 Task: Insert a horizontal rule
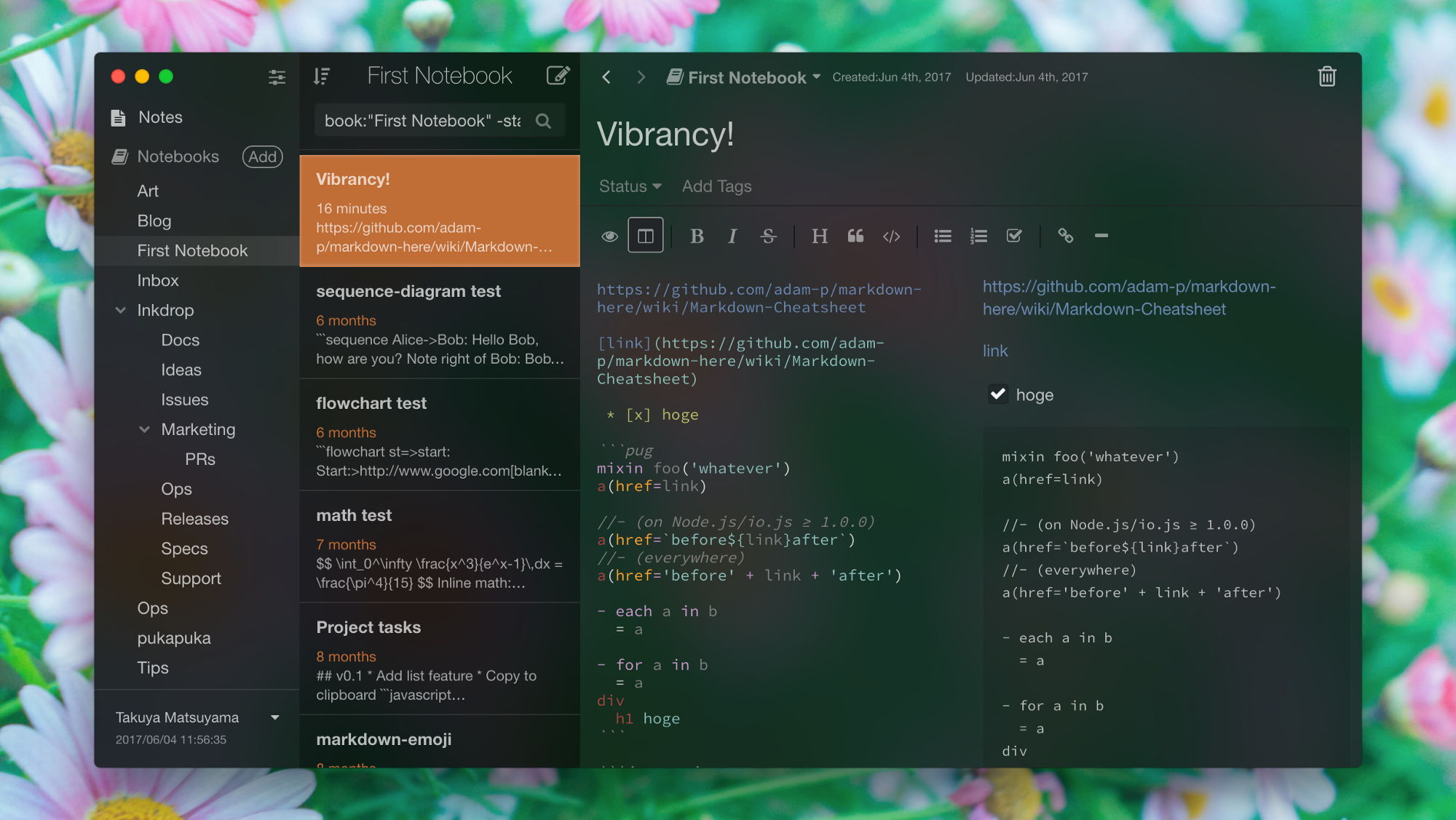tap(1101, 236)
